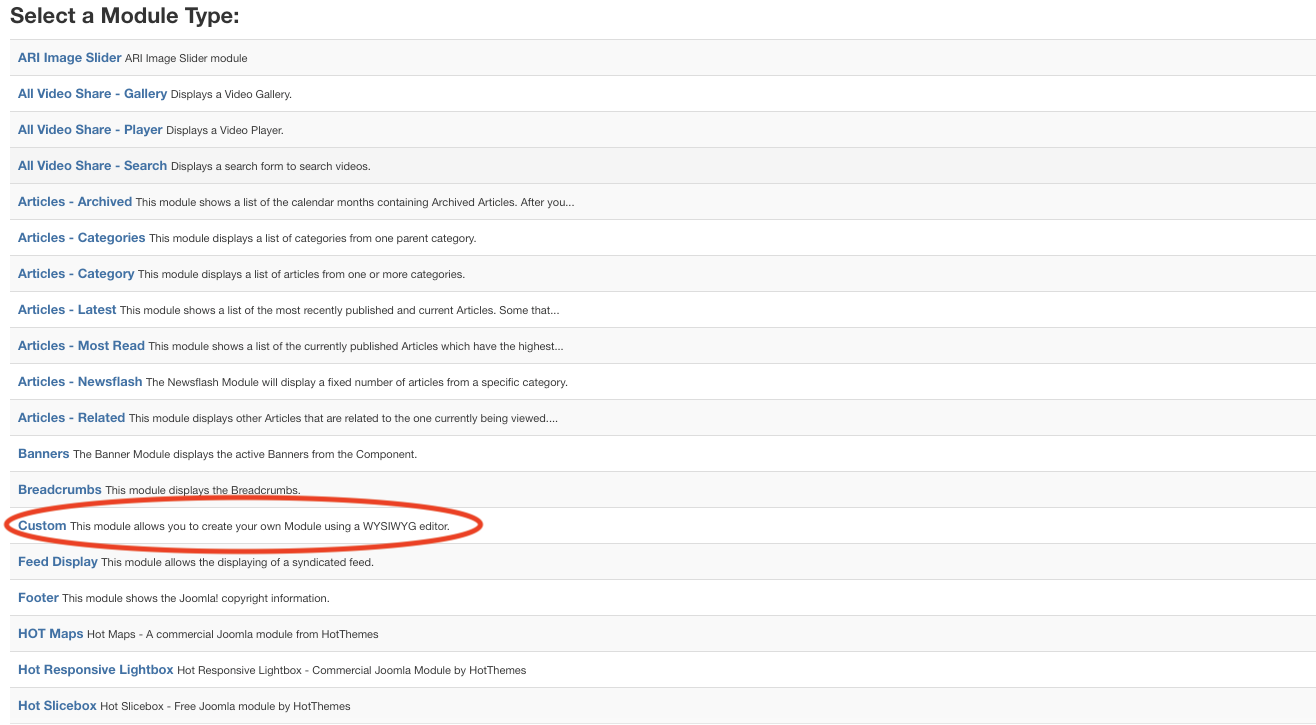
Task: Click description about Articles related to current one
Action: (343, 419)
